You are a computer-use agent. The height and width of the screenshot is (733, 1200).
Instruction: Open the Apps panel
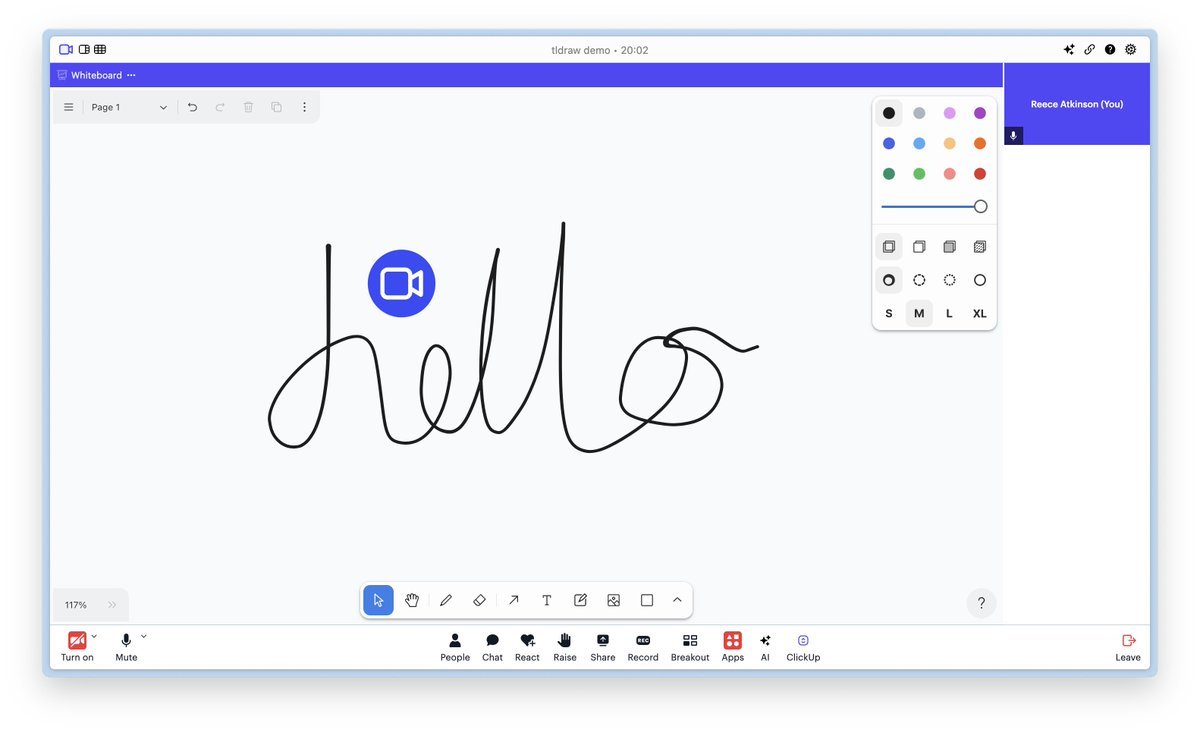[x=733, y=646]
